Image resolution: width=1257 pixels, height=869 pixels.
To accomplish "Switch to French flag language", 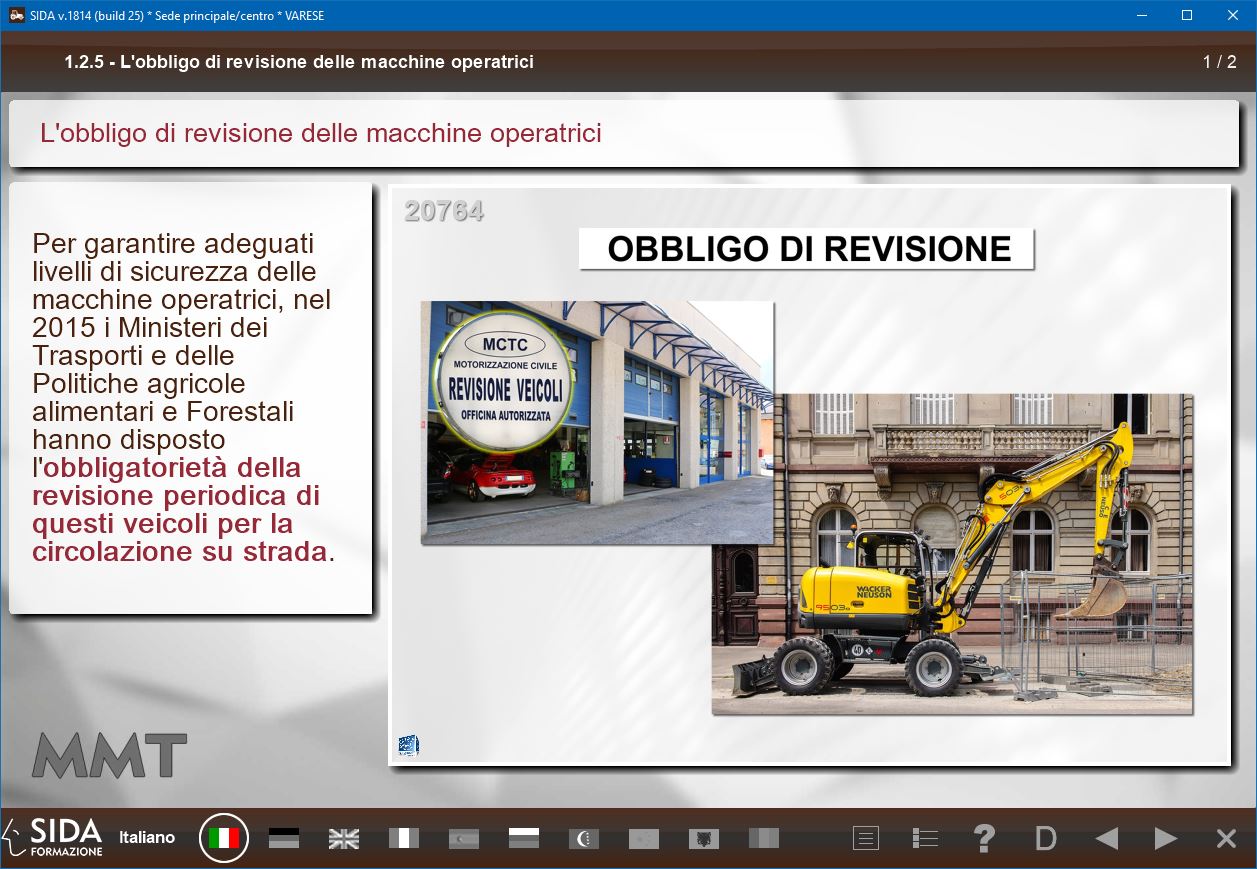I will (x=404, y=838).
